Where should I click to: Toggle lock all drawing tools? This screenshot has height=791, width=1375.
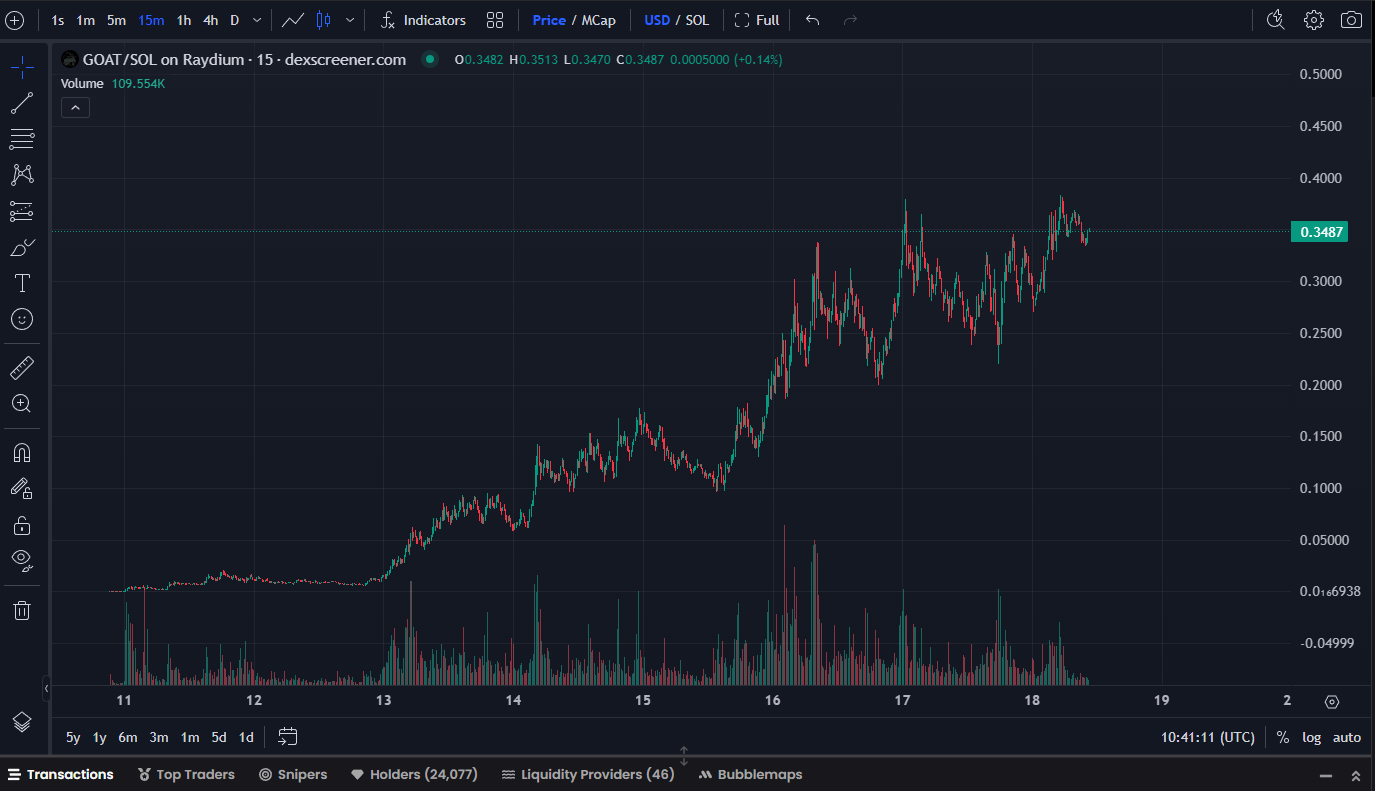(22, 524)
